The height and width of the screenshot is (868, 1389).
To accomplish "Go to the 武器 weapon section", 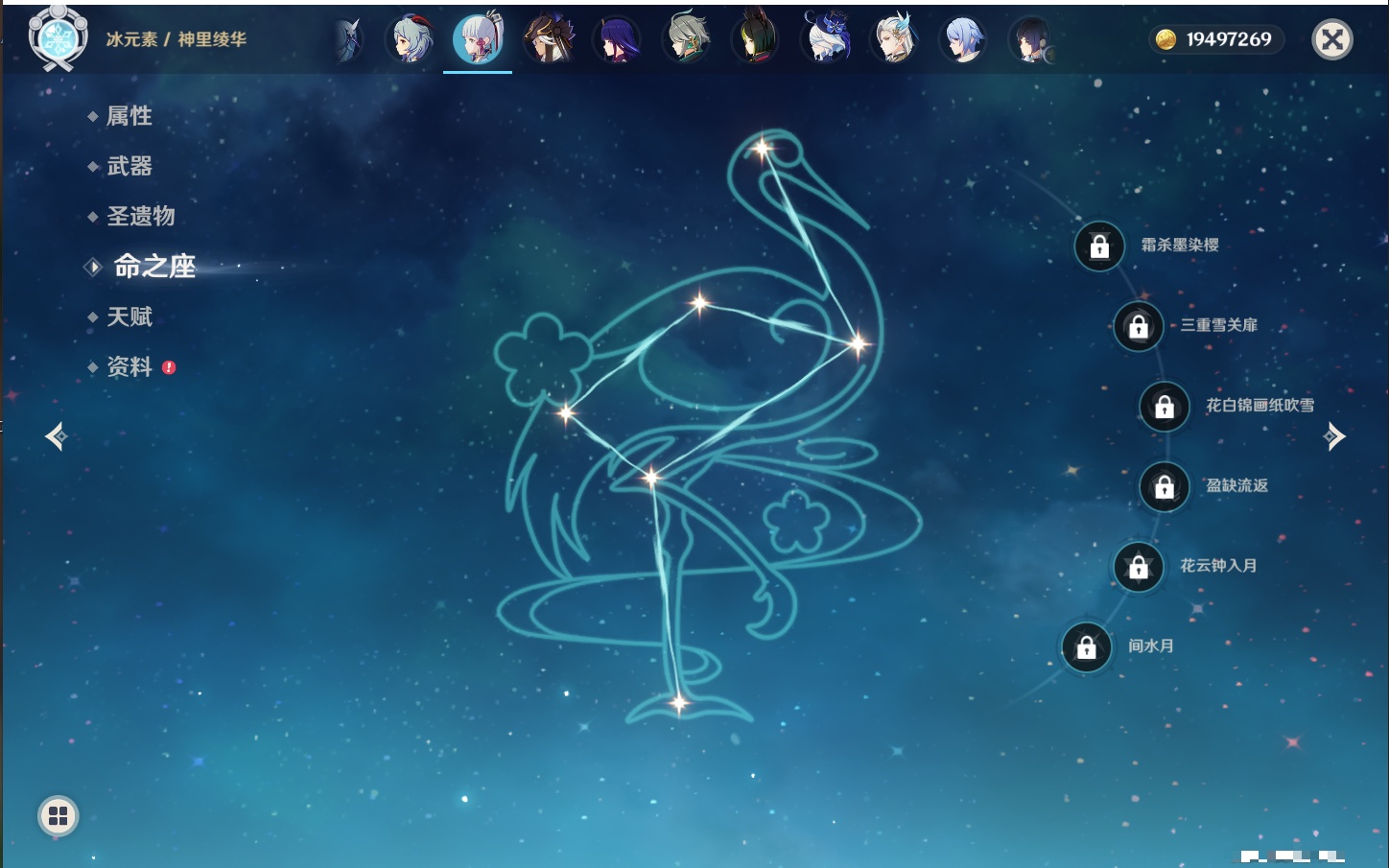I will point(129,166).
